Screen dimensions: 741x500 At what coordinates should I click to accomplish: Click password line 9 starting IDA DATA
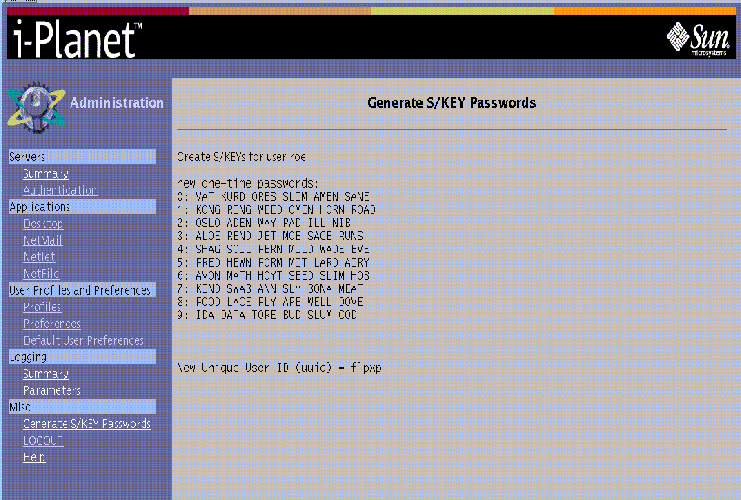click(267, 314)
